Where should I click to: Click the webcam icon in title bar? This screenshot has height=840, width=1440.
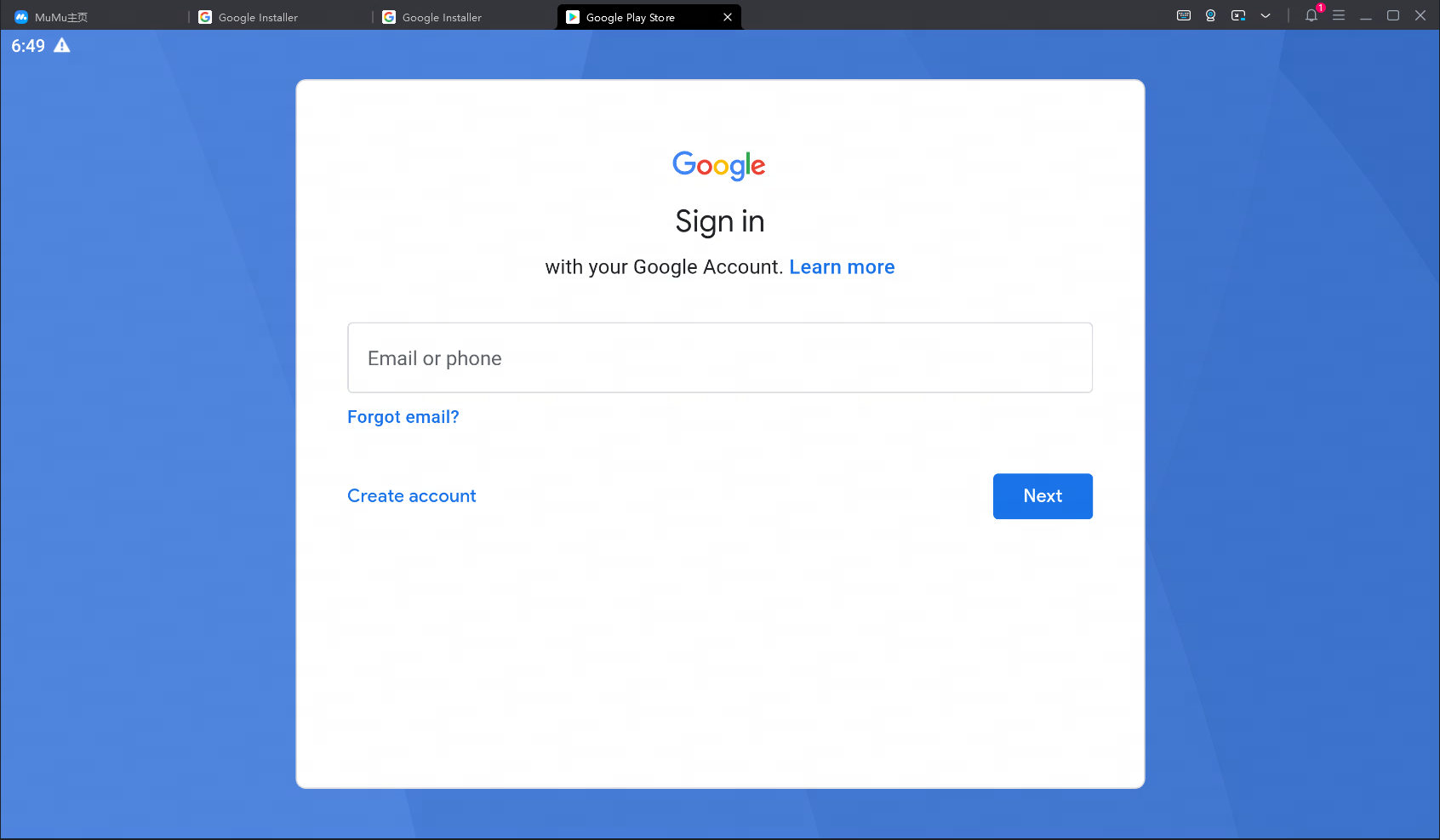[1210, 15]
